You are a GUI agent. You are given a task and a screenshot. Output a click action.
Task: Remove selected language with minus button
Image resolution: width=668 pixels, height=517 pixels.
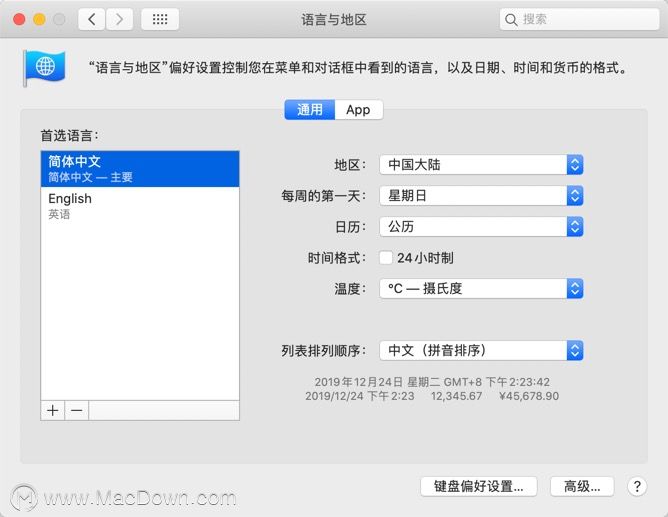77,411
